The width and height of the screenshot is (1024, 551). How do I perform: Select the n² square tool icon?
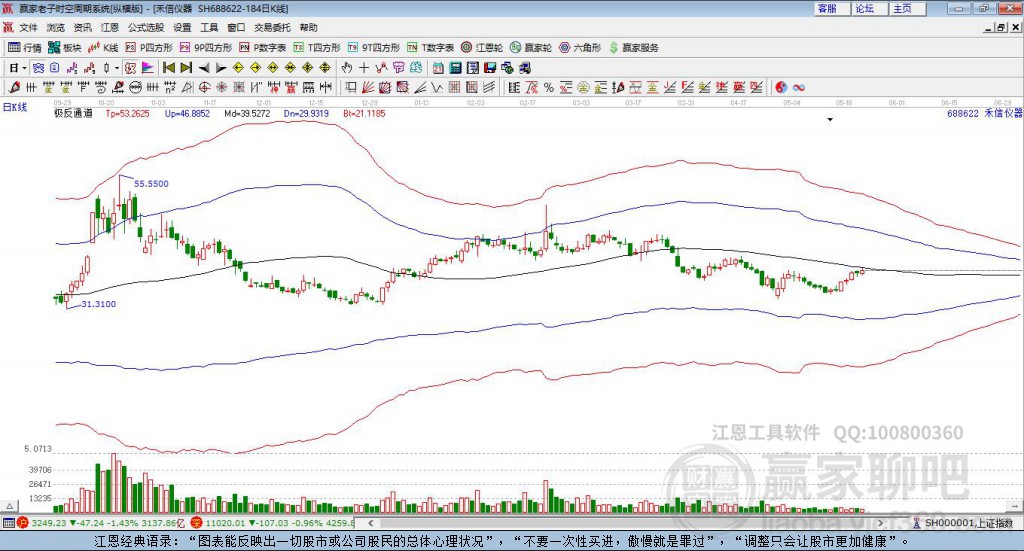[x=170, y=87]
